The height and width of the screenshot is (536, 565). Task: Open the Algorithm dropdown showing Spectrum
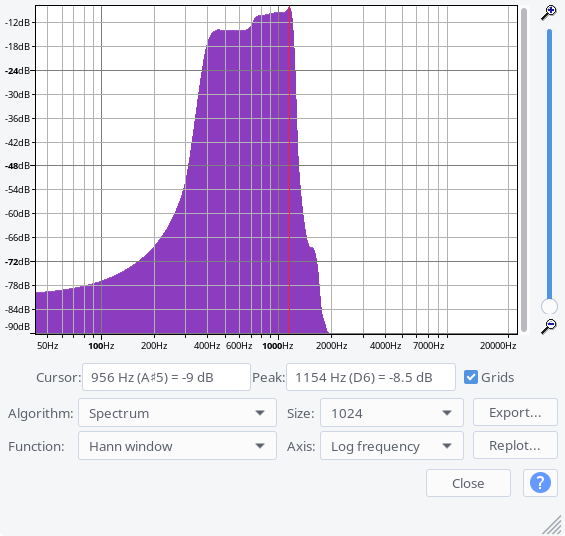coord(177,413)
